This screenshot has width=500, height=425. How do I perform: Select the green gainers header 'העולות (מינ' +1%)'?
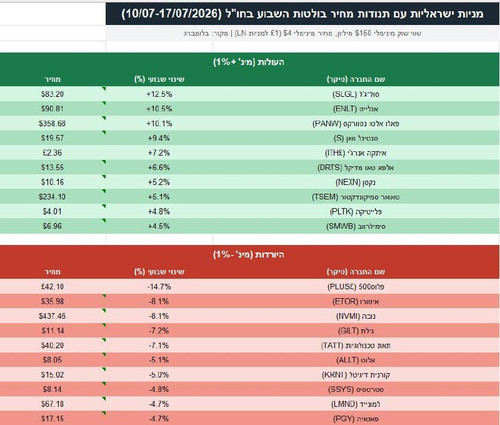pos(250,62)
